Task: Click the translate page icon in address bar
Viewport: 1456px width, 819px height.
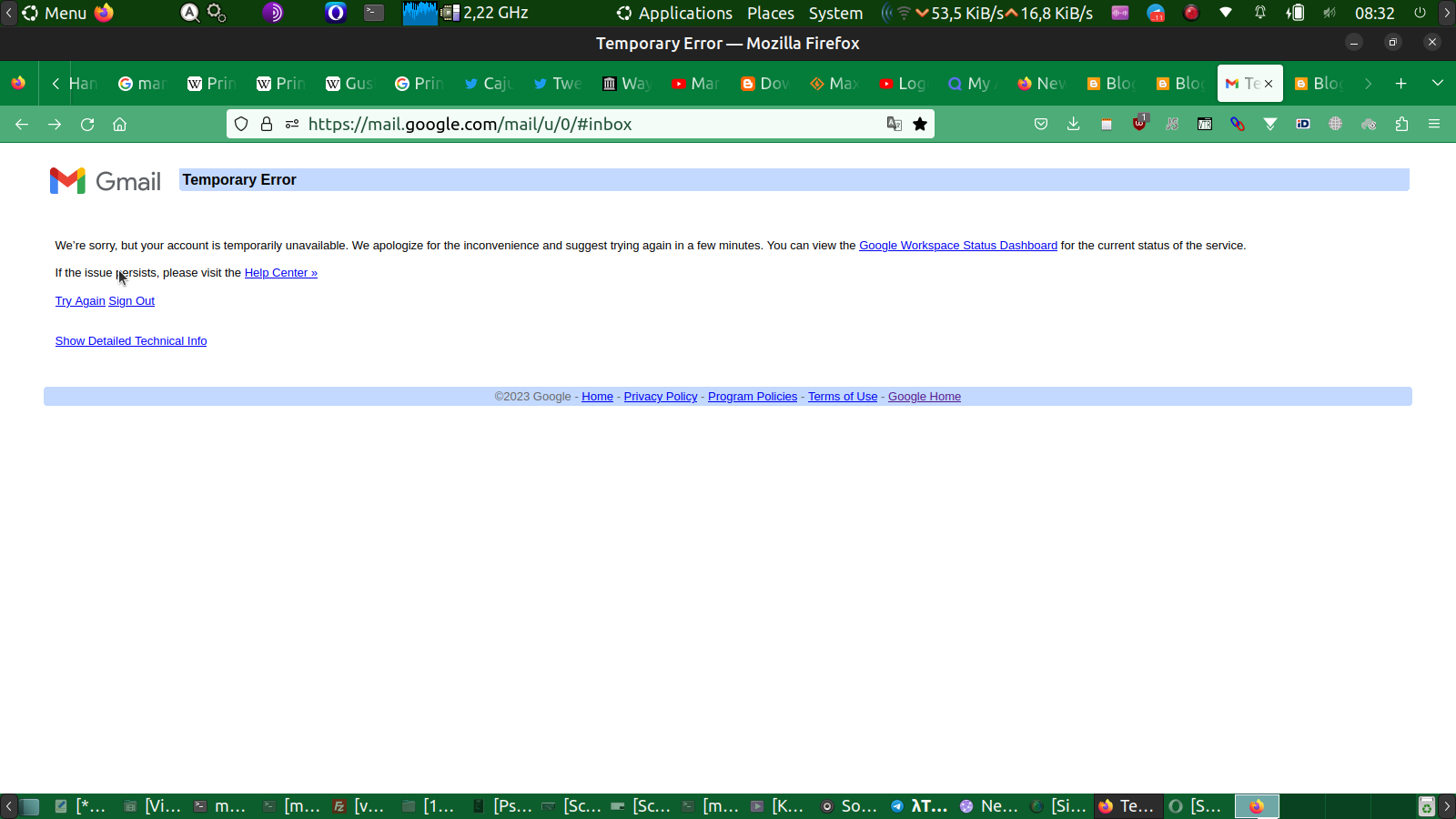Action: [895, 125]
